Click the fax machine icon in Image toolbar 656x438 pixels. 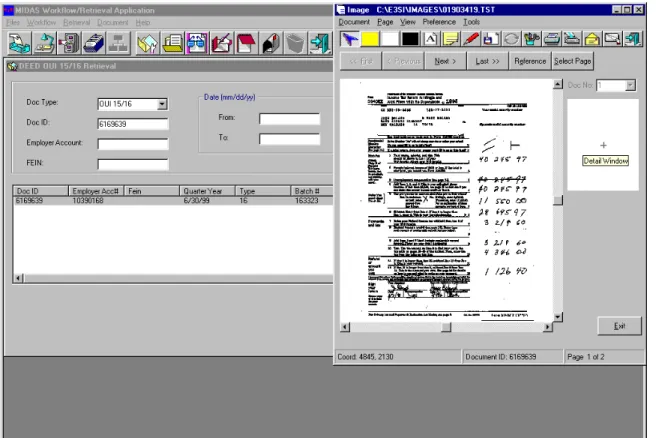[571, 39]
